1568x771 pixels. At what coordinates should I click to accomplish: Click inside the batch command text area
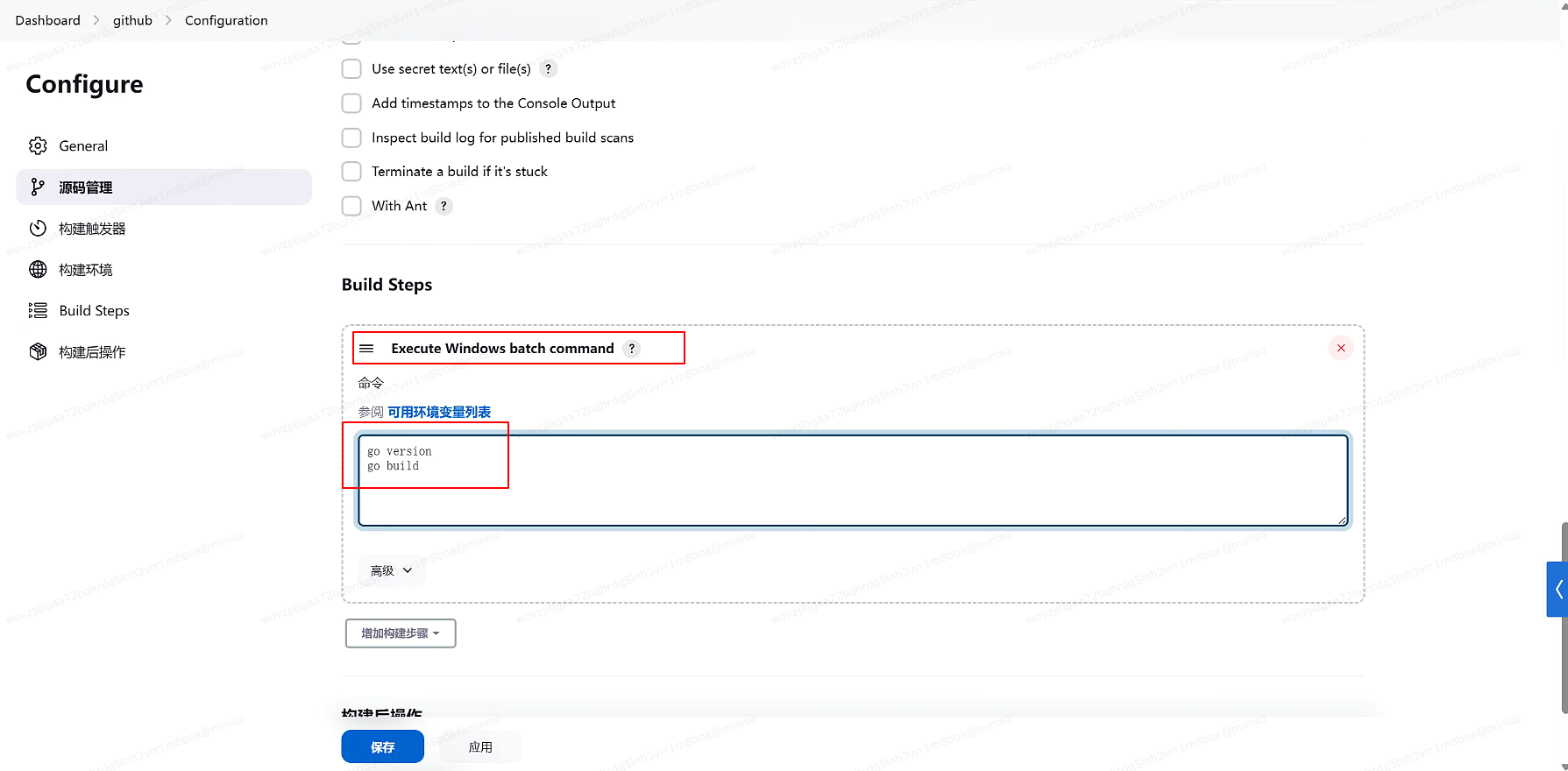pyautogui.click(x=853, y=480)
